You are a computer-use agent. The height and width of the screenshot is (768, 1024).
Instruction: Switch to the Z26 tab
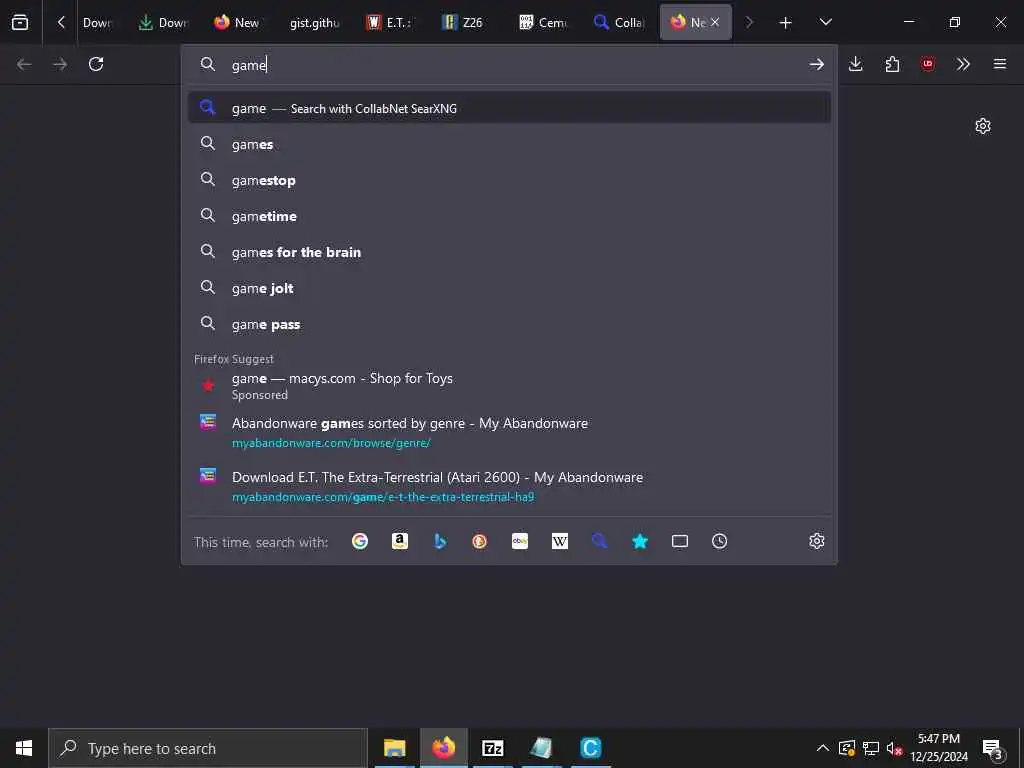point(466,22)
